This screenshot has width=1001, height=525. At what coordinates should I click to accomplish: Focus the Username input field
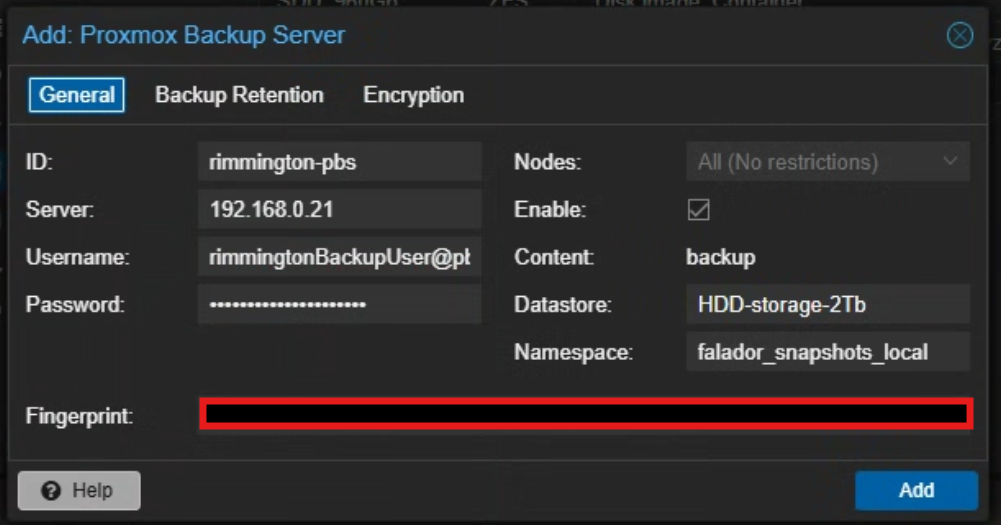[x=340, y=257]
